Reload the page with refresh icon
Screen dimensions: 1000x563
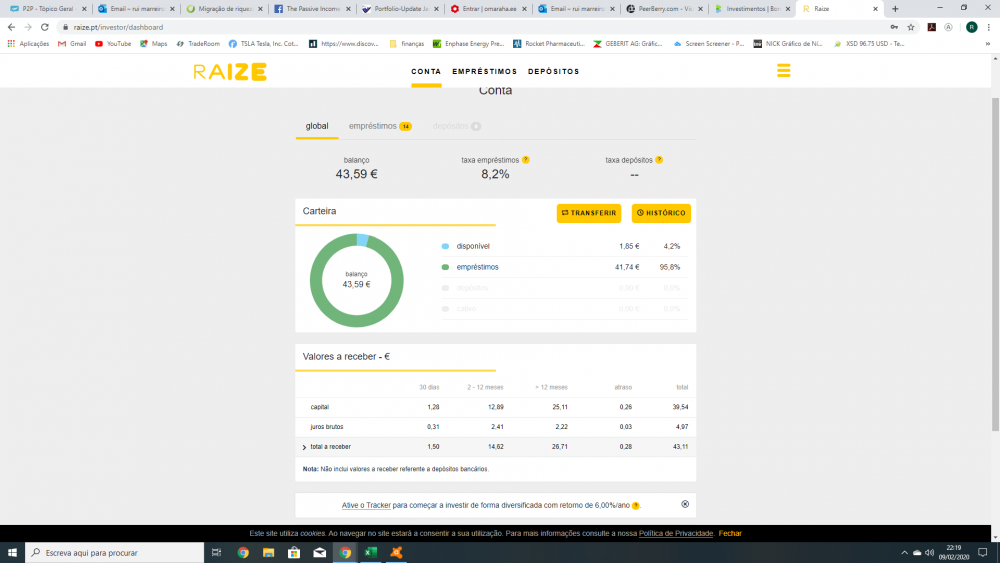(x=45, y=27)
